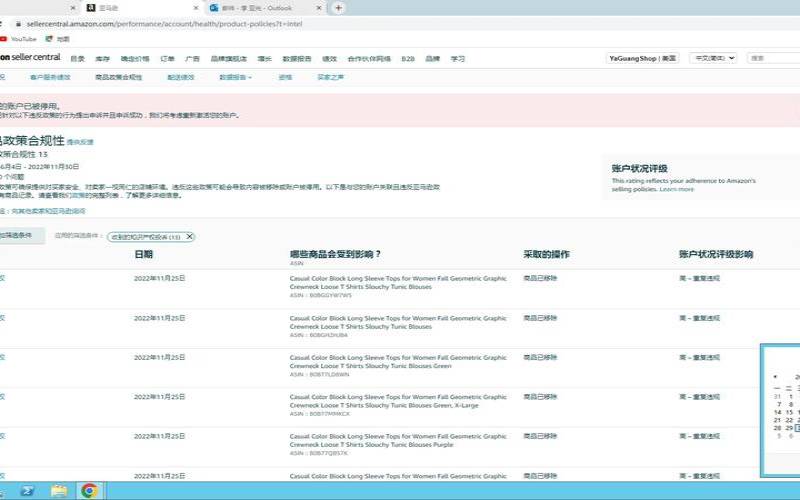Open the 数据报告 top navigation menu

297,59
